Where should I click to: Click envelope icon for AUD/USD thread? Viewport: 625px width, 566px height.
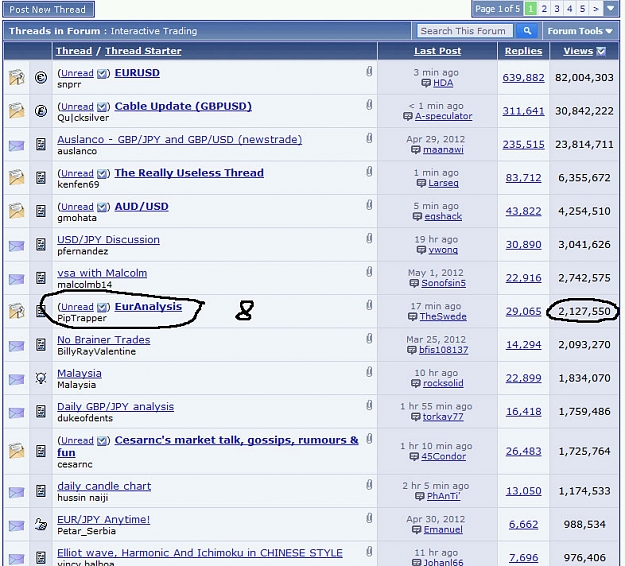coord(16,211)
